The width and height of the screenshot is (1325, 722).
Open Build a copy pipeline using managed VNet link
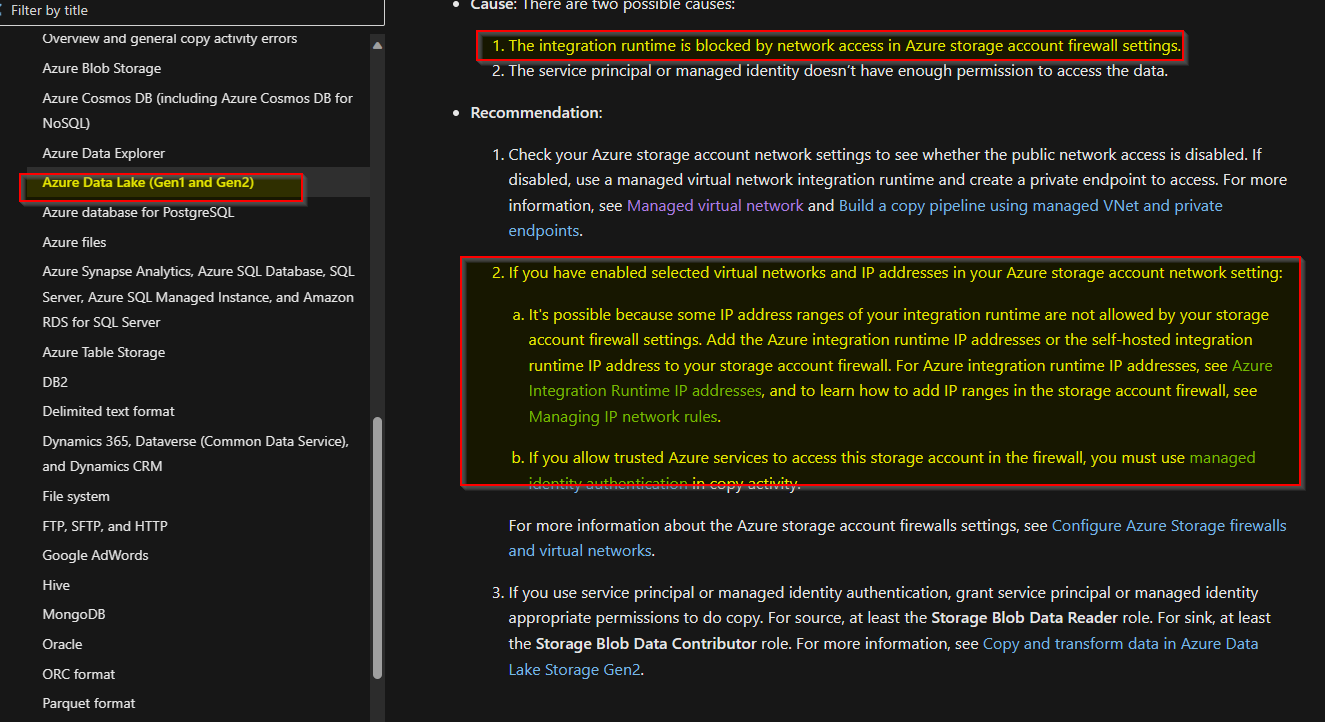(866, 218)
